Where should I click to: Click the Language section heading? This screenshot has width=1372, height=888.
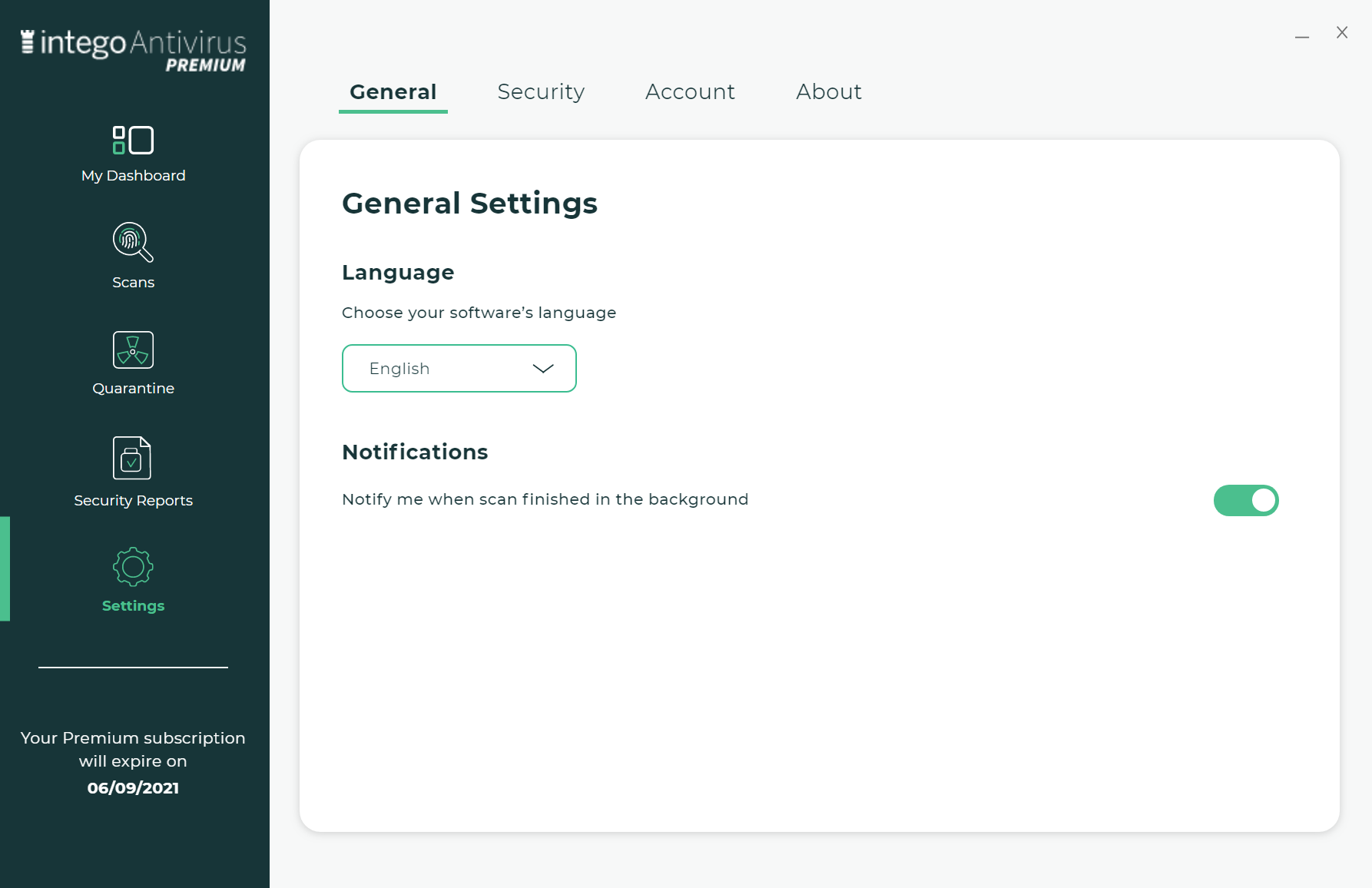(398, 273)
